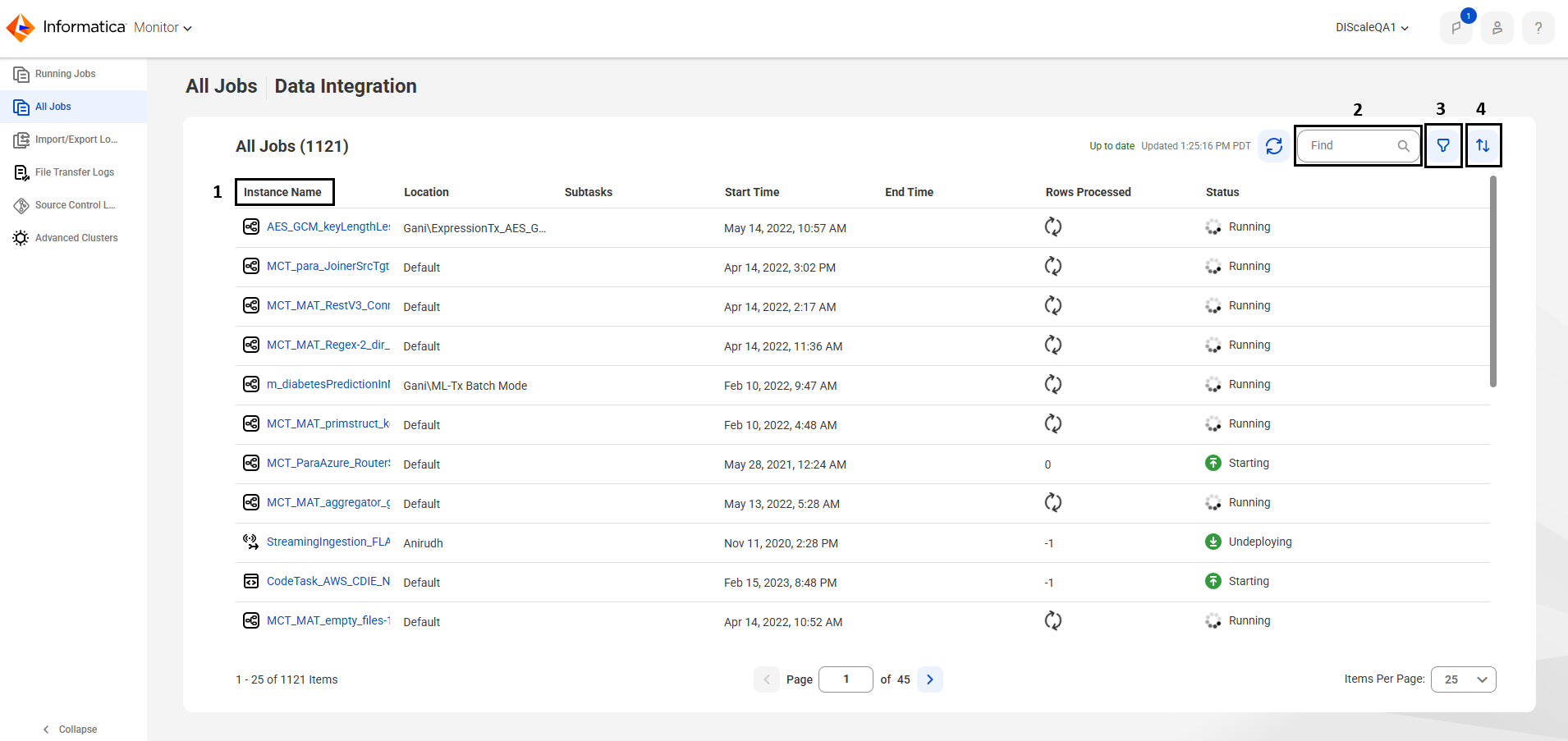1568x741 pixels.
Task: Click the Updated 1:25:16 PM PDT text
Action: coord(1196,146)
